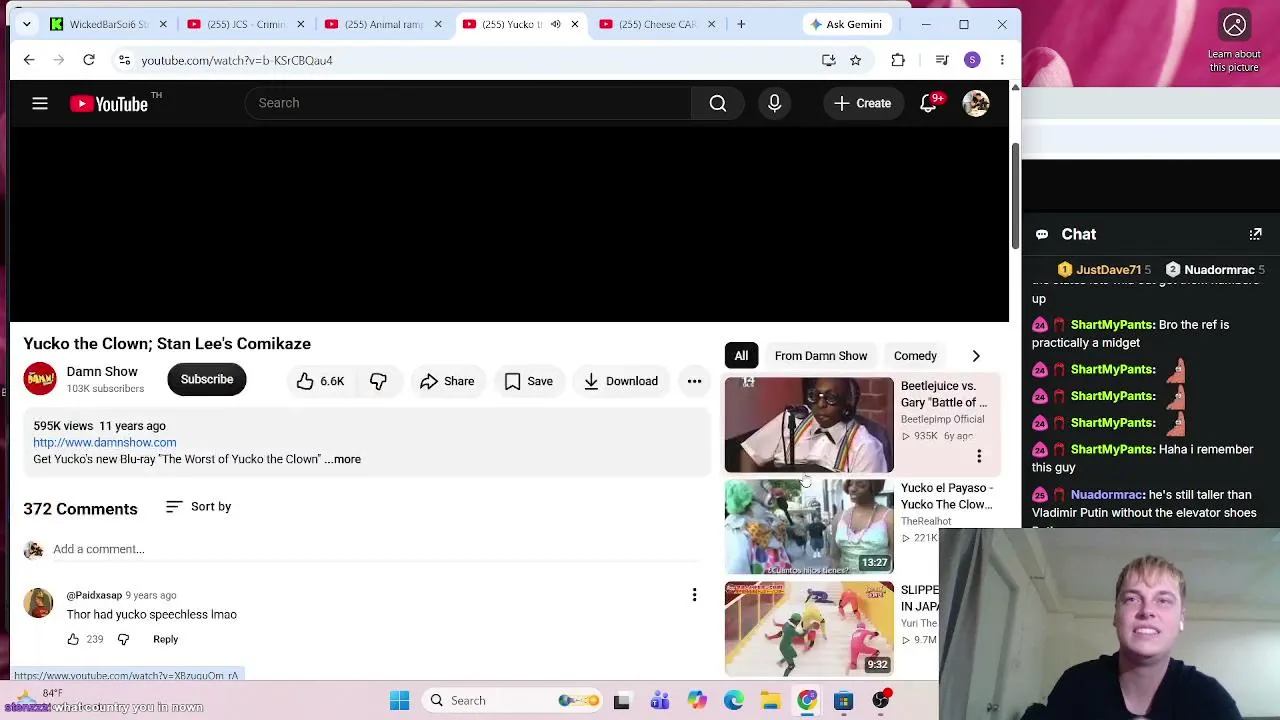Open YouTube notifications bell
1280x720 pixels.
click(x=929, y=103)
